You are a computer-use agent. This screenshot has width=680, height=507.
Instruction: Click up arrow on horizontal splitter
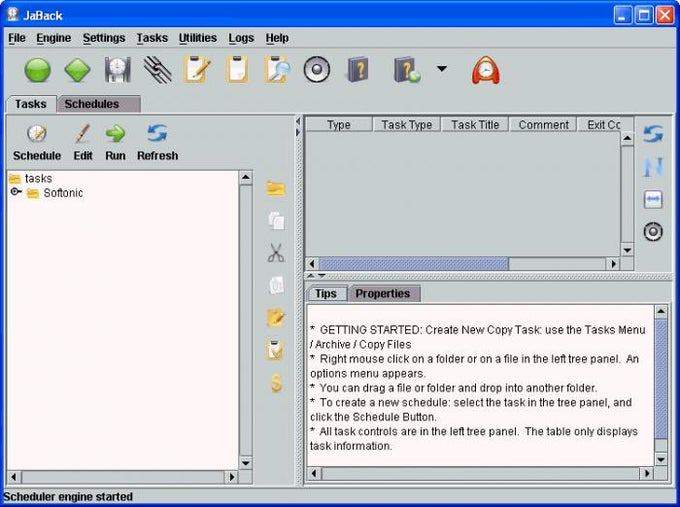click(x=311, y=276)
